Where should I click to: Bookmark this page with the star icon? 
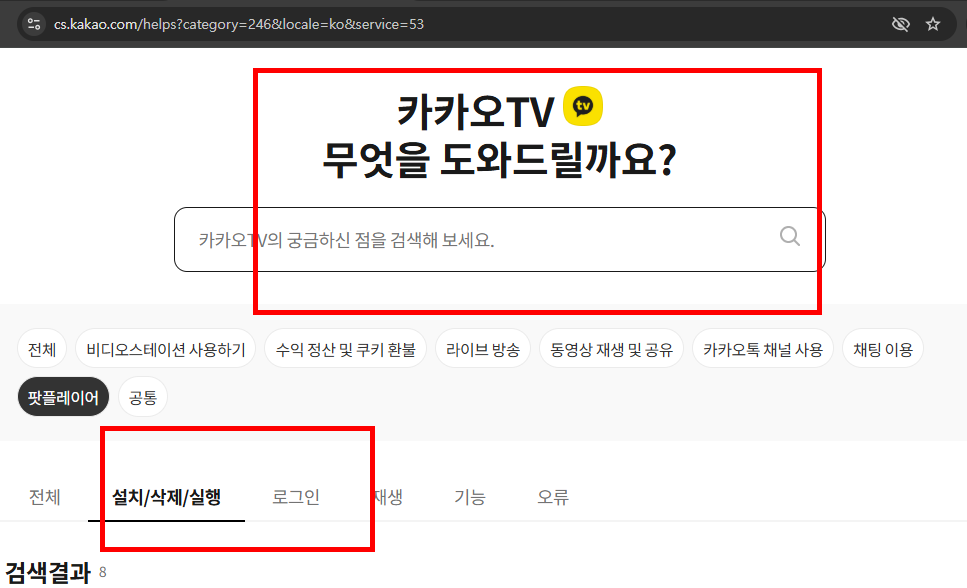pyautogui.click(x=934, y=23)
